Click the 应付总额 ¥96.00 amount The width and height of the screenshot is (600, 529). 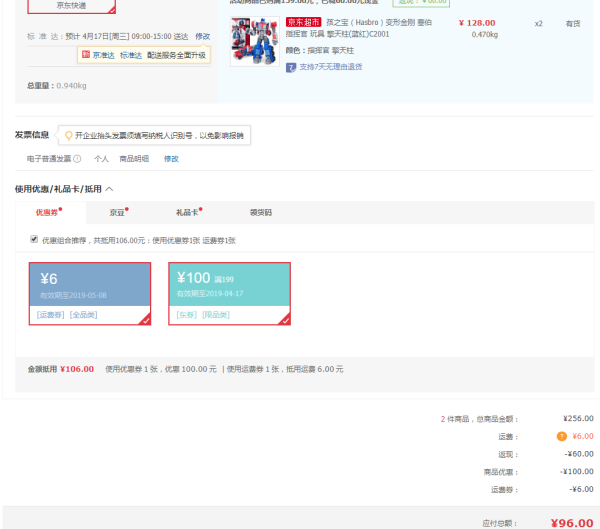pos(572,523)
